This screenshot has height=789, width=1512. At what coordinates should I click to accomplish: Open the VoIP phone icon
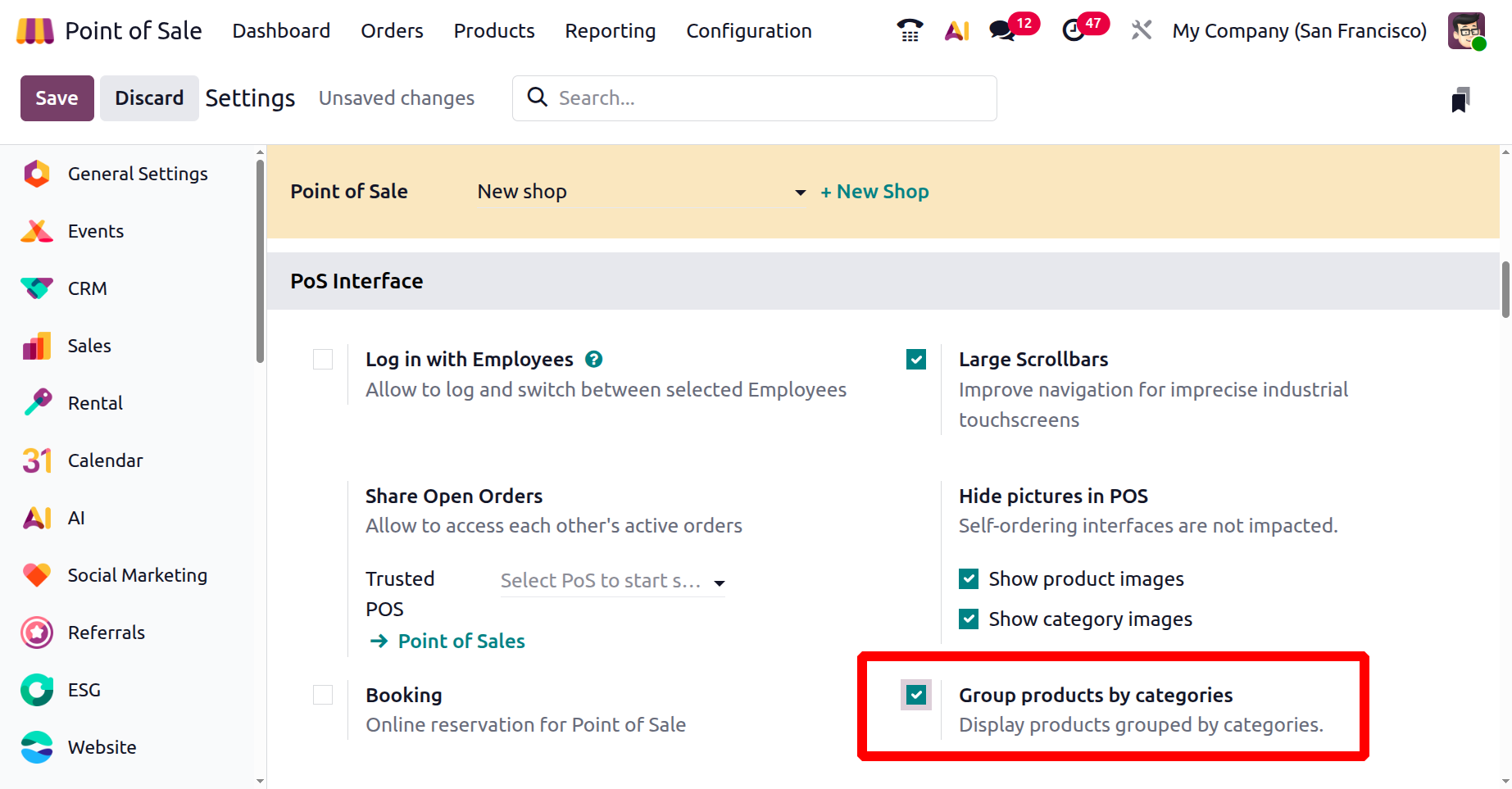pos(910,31)
